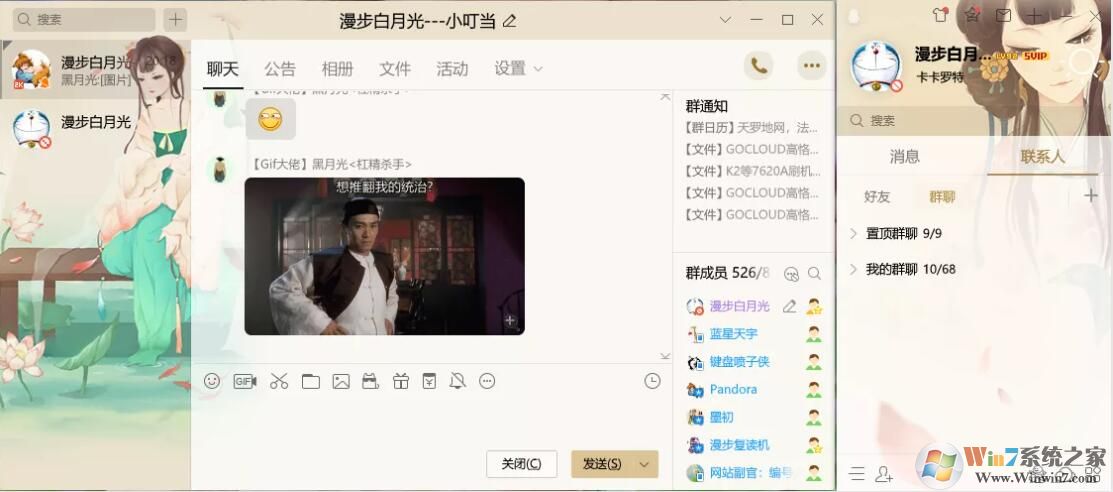Screen dimensions: 1113x492
Task: Open the GIF recorder tool
Action: point(245,381)
